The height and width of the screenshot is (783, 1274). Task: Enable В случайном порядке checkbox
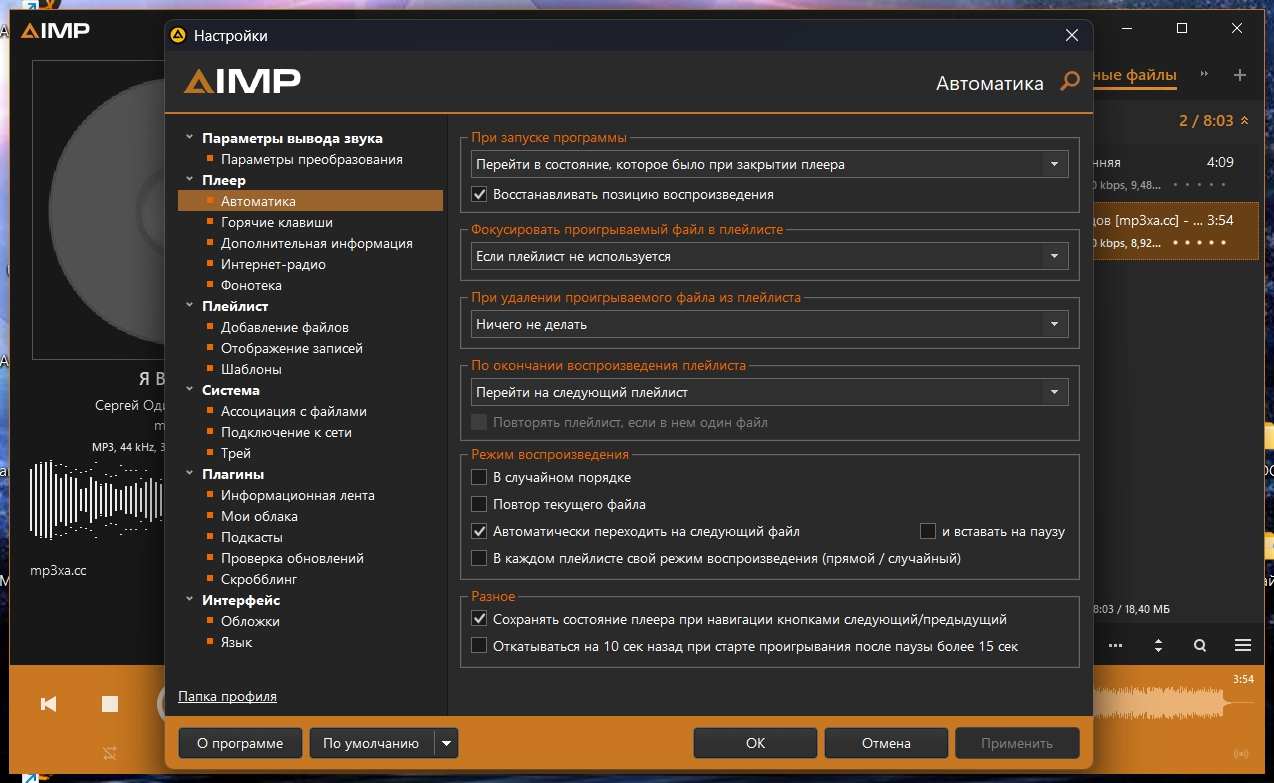[x=479, y=477]
